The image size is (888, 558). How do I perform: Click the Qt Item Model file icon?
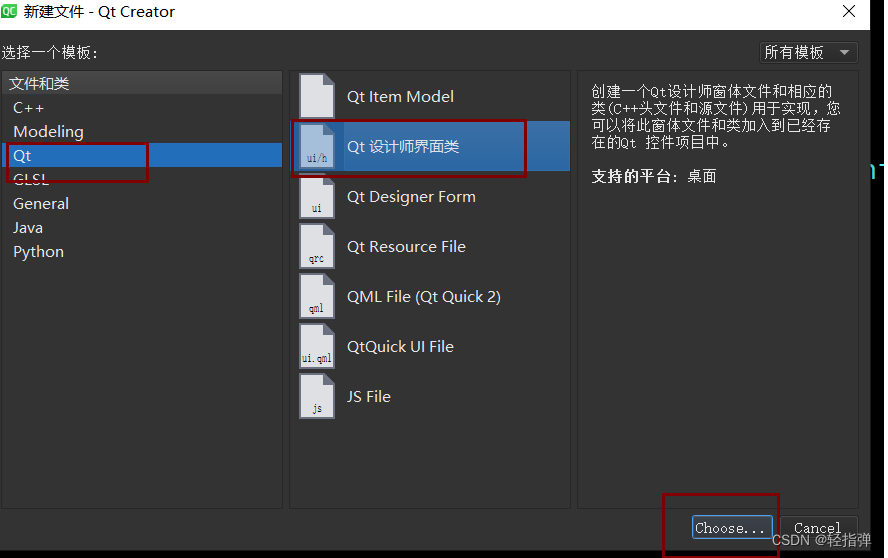317,96
